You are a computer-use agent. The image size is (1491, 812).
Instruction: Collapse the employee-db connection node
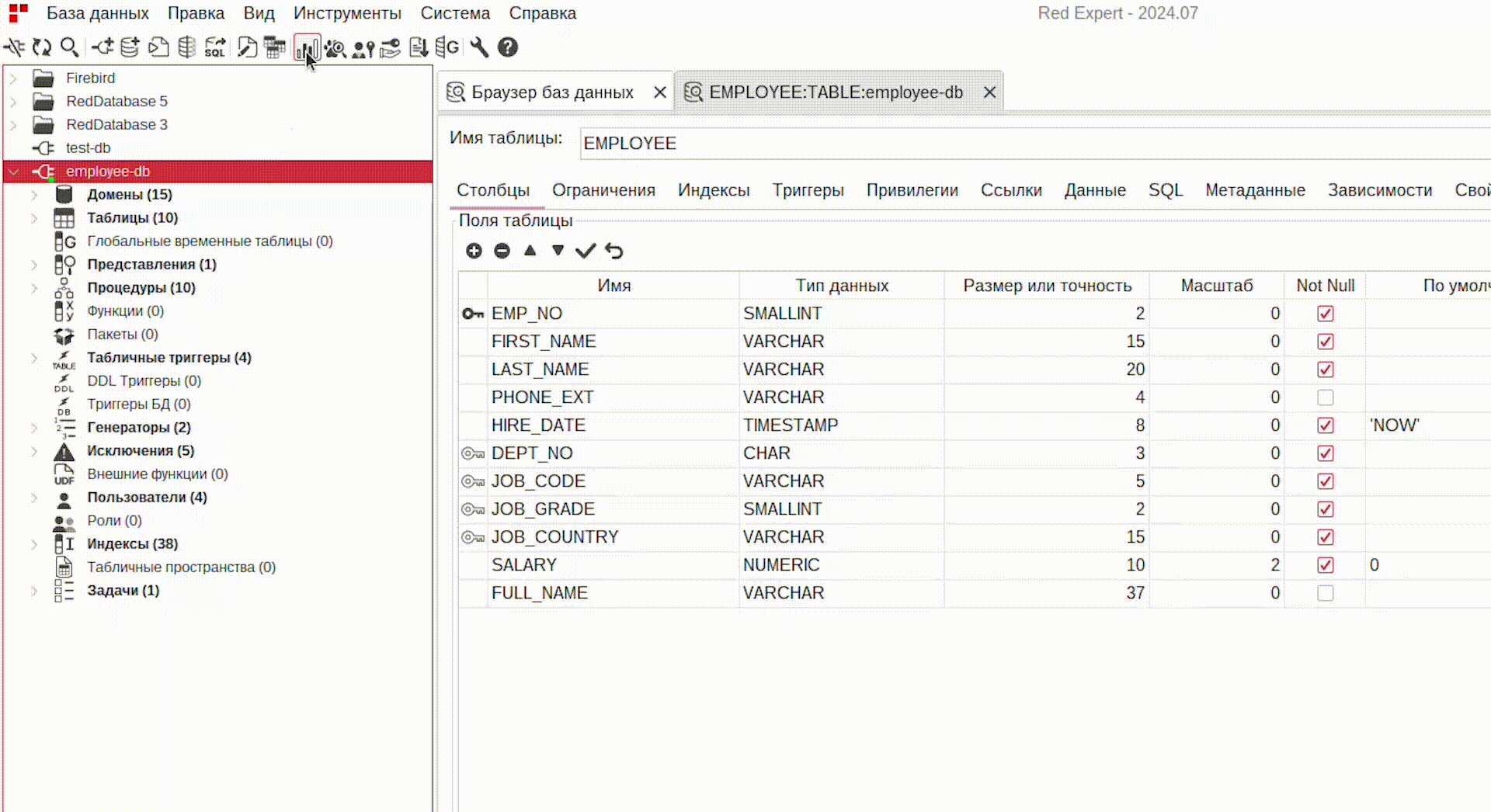tap(14, 172)
